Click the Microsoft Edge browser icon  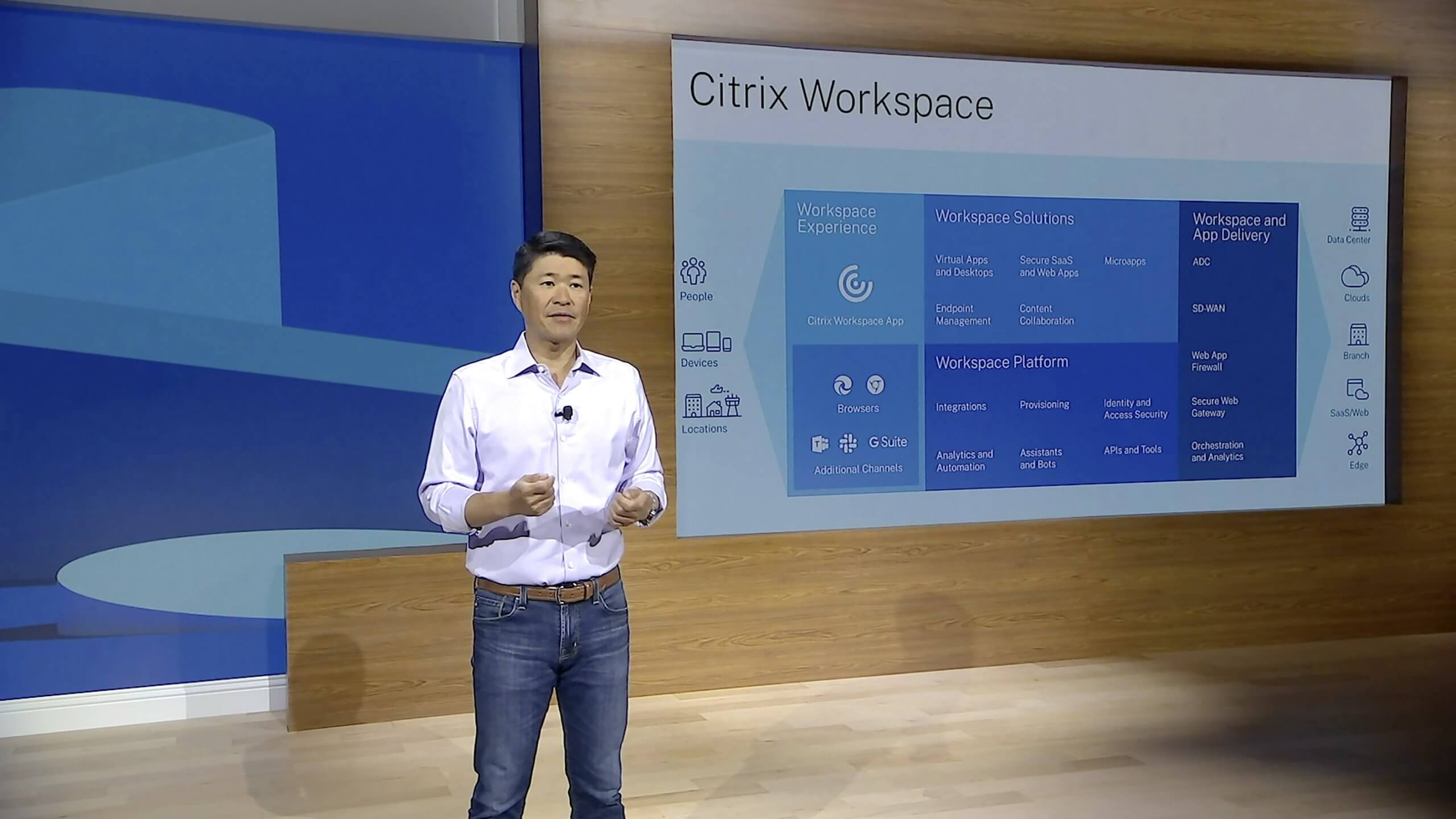click(x=842, y=385)
